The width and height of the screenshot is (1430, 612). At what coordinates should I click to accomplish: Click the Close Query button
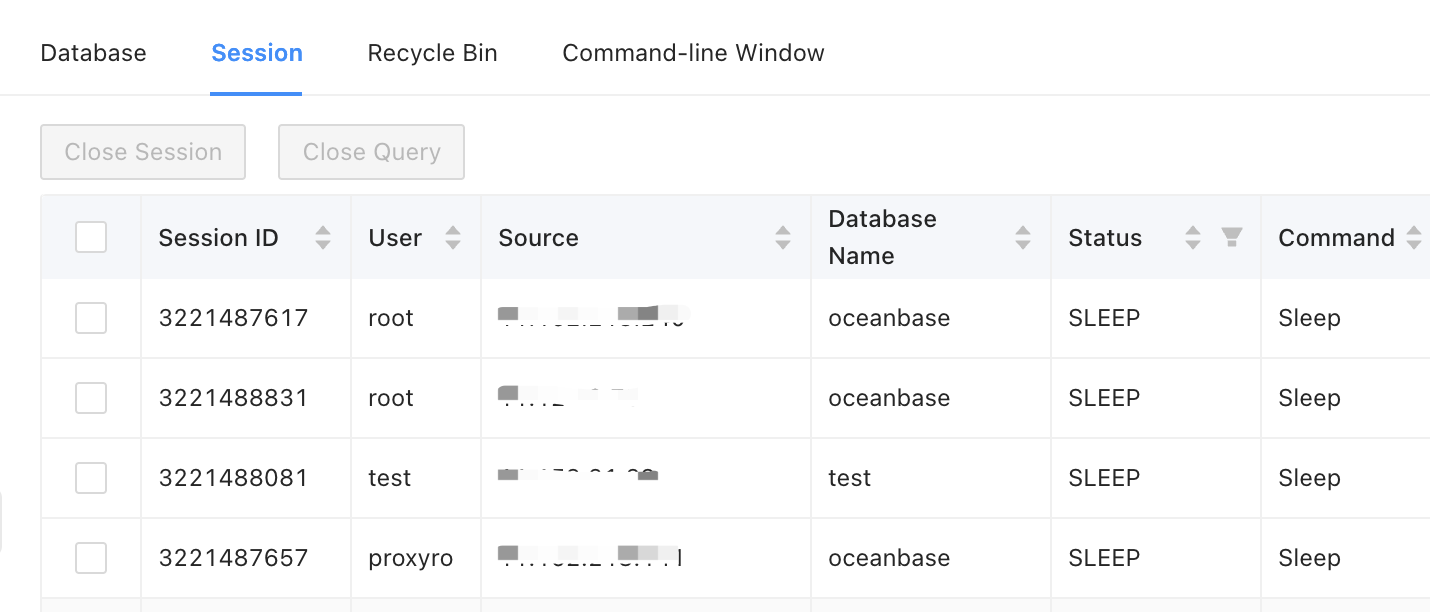tap(371, 151)
